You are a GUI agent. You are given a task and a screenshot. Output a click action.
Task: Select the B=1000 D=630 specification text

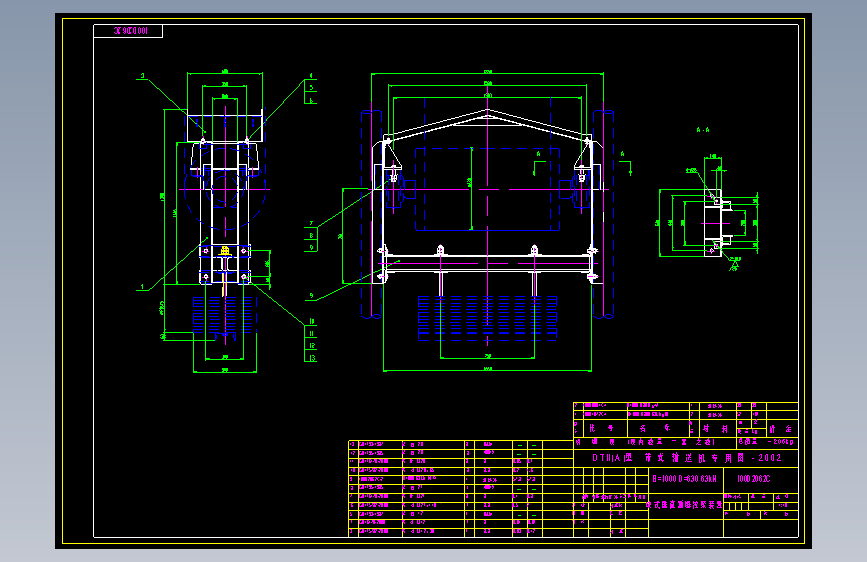pyautogui.click(x=685, y=478)
